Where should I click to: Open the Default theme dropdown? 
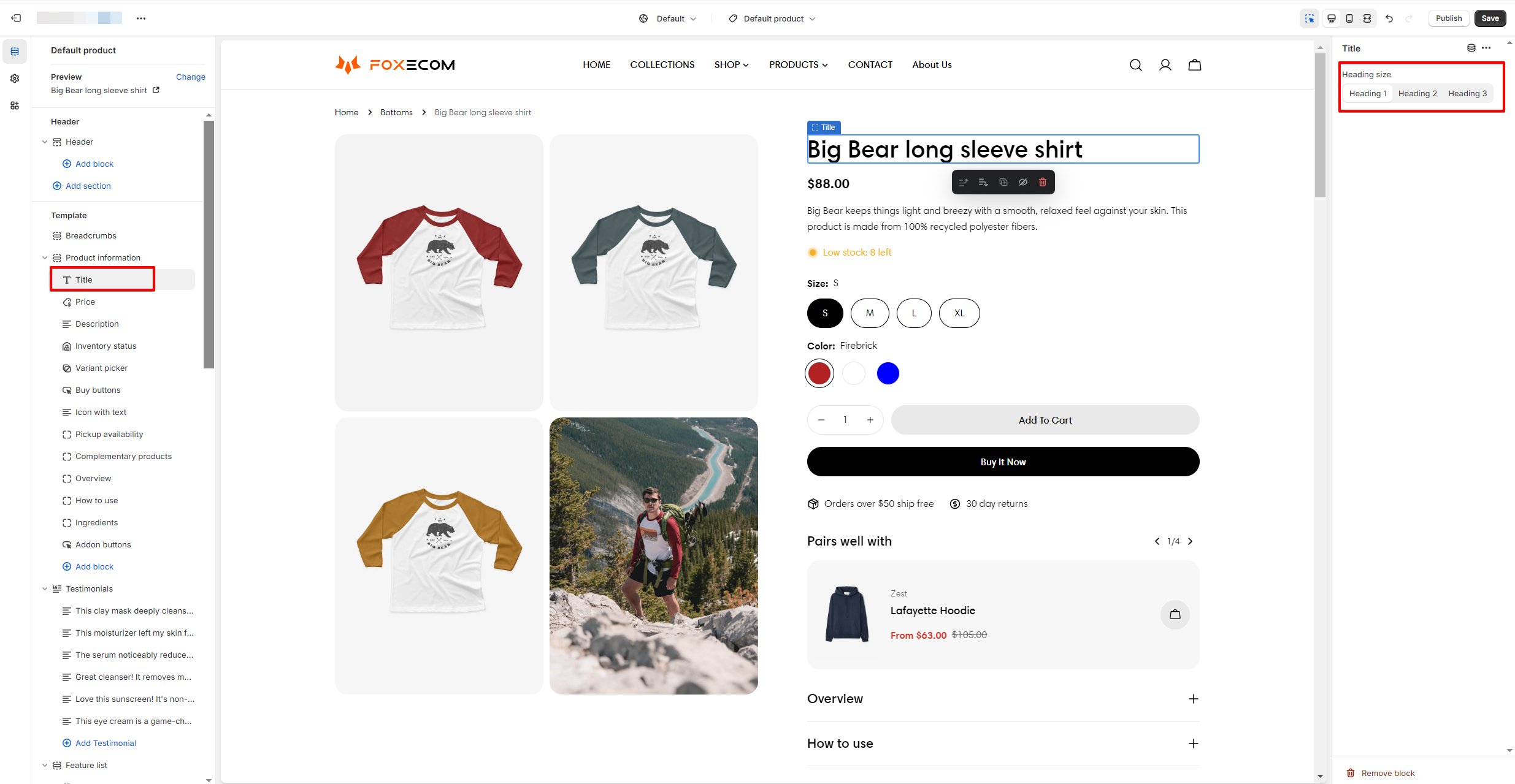(667, 18)
